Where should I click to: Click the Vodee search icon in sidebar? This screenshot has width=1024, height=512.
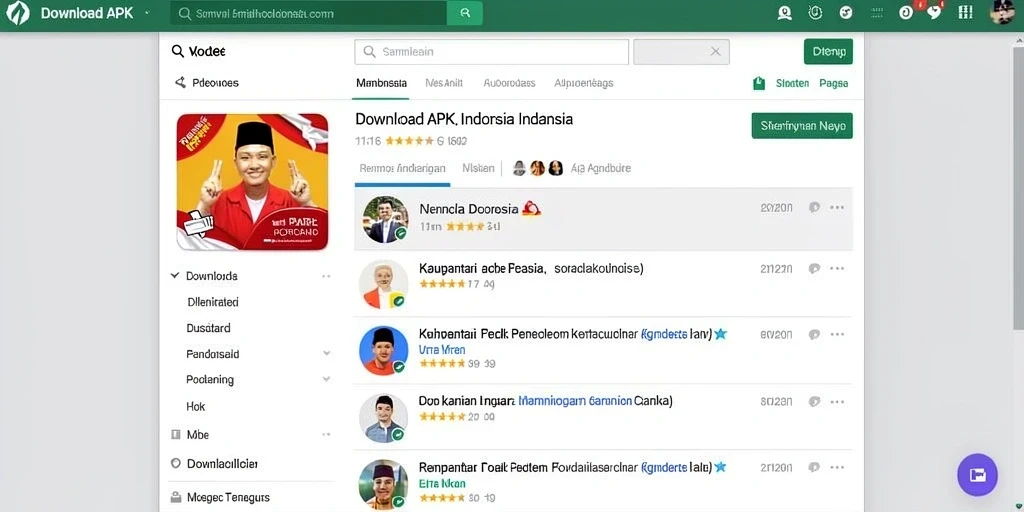pyautogui.click(x=178, y=51)
